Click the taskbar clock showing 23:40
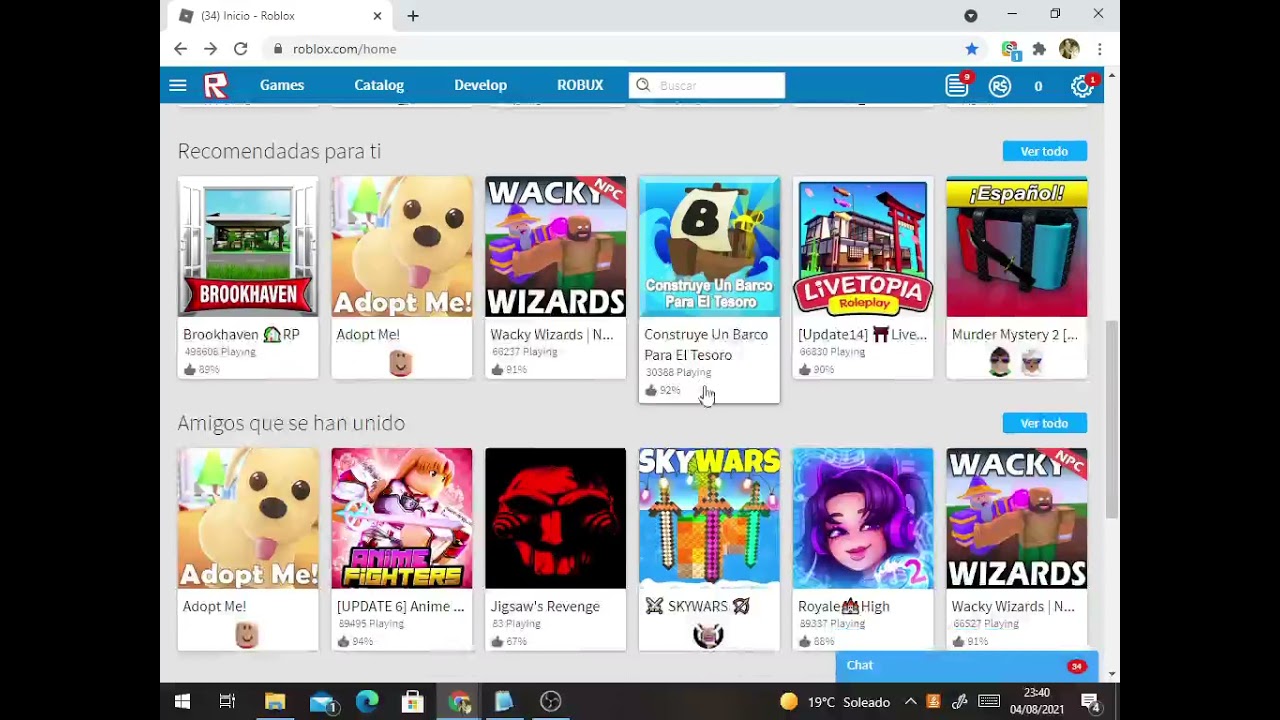1280x720 pixels. pos(1037,701)
